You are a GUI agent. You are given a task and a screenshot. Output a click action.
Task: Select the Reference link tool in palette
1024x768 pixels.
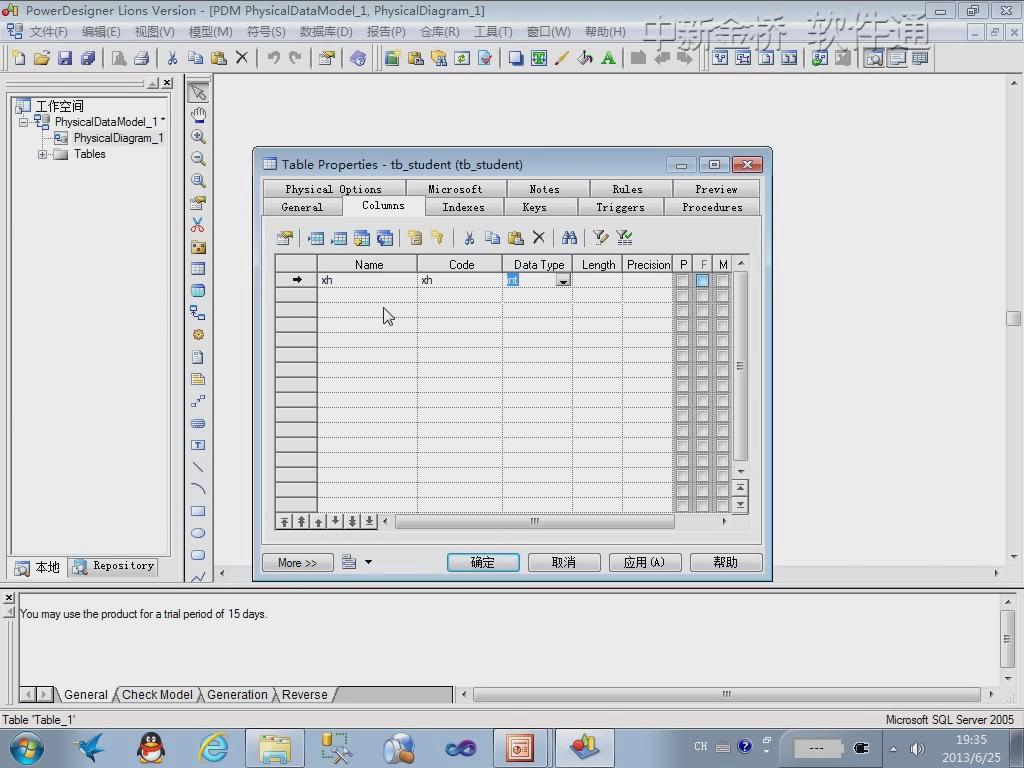[x=198, y=313]
